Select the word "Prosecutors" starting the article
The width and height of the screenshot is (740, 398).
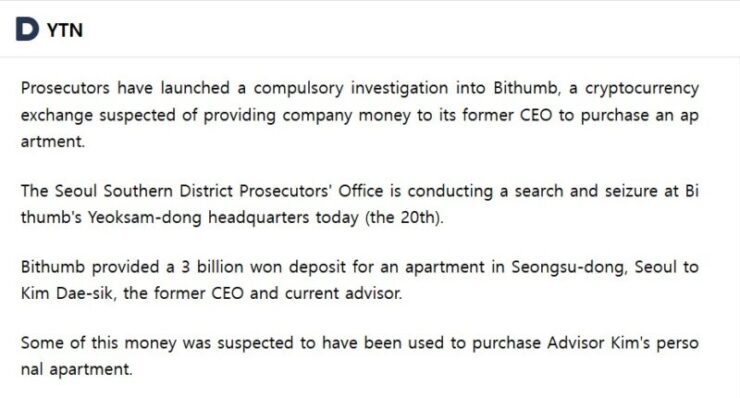[x=65, y=88]
